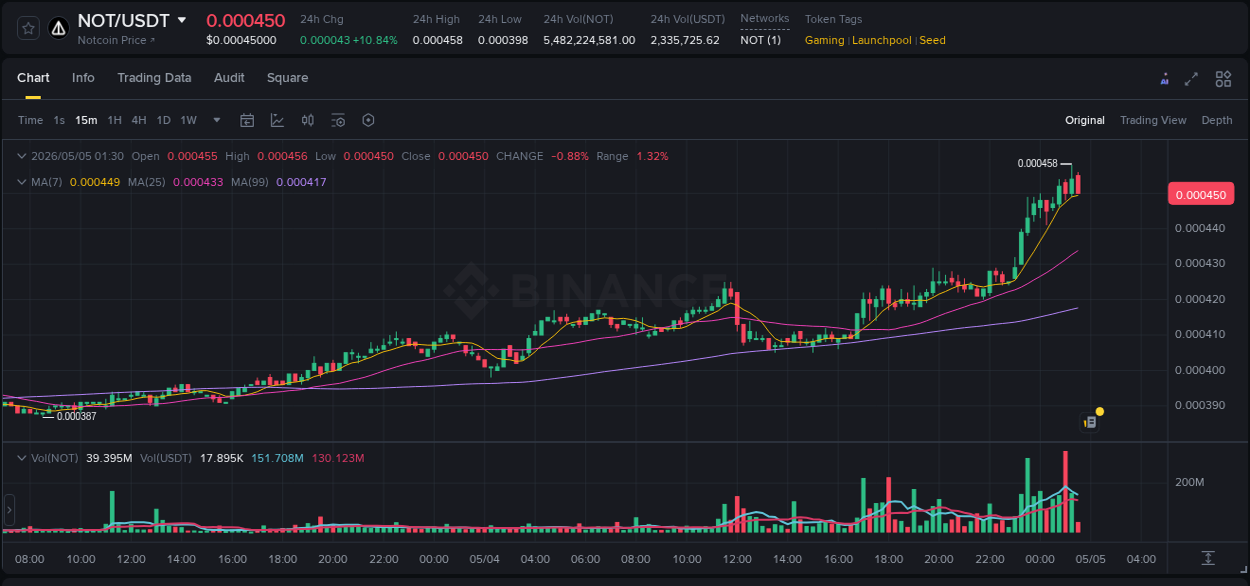Open the hexagon chart settings icon
The height and width of the screenshot is (586, 1250).
coord(368,120)
